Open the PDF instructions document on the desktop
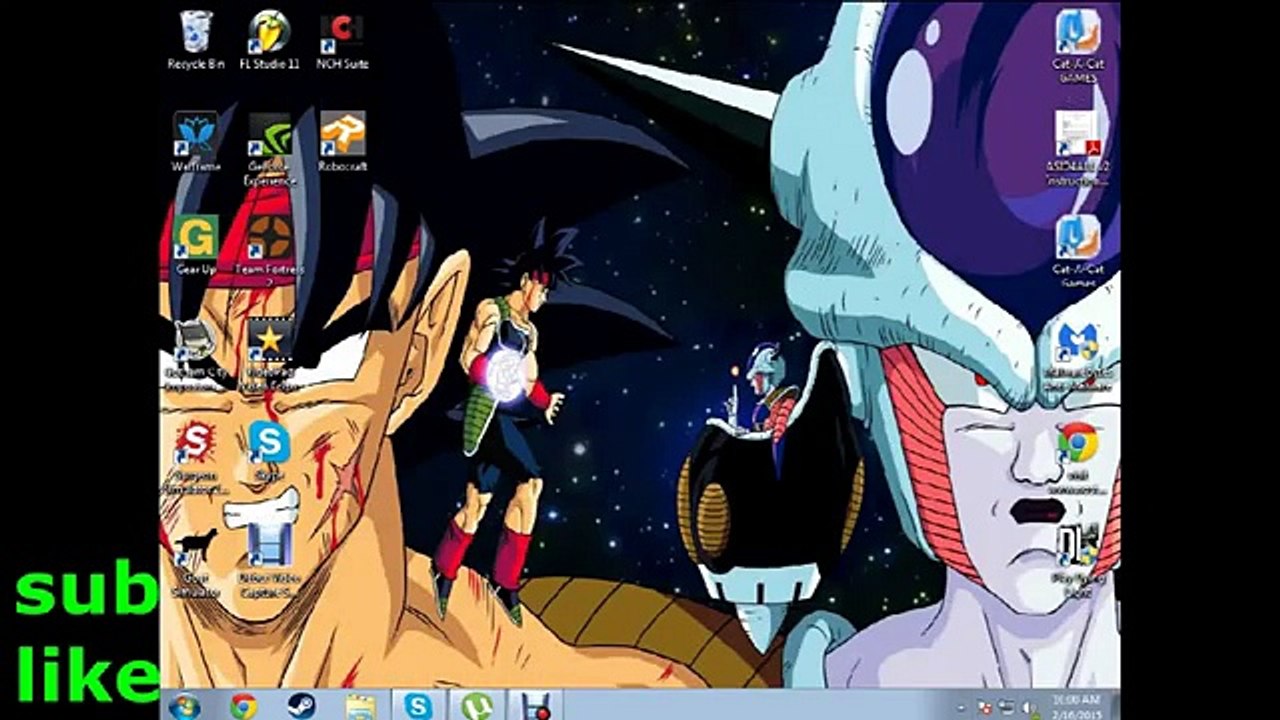 click(x=1077, y=148)
